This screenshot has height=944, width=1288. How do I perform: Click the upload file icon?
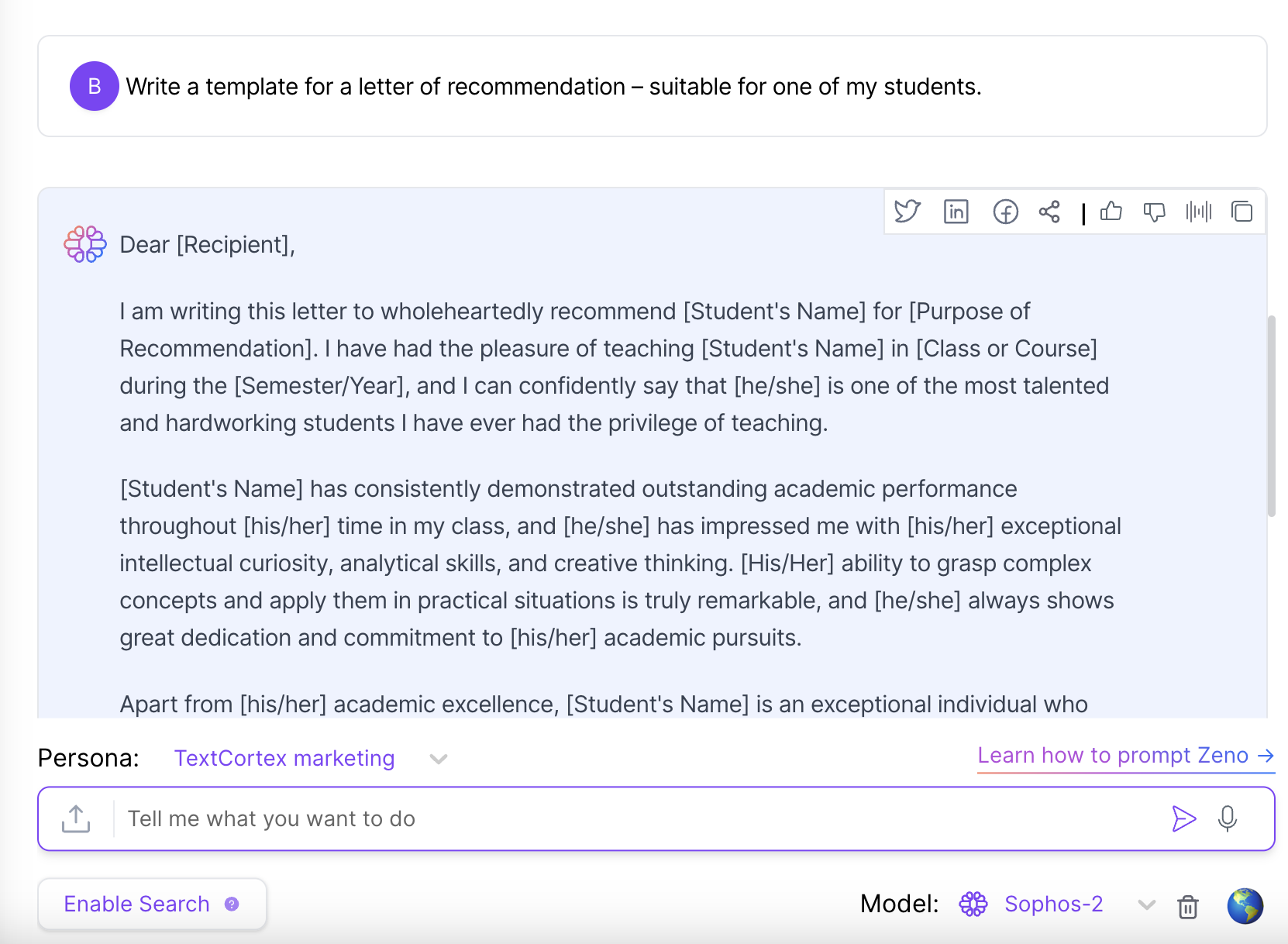76,818
